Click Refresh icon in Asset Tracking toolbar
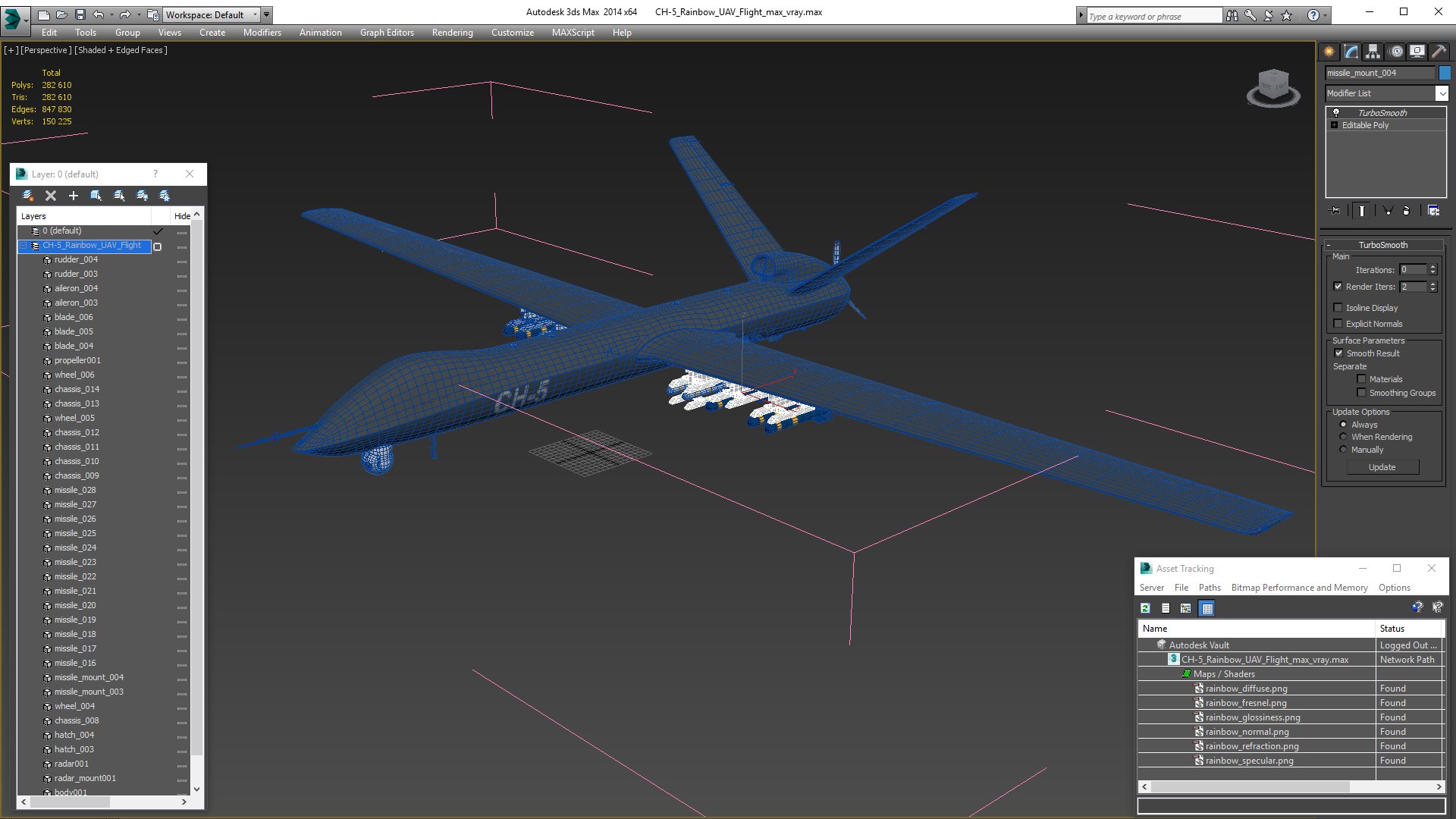1456x819 pixels. (x=1145, y=608)
